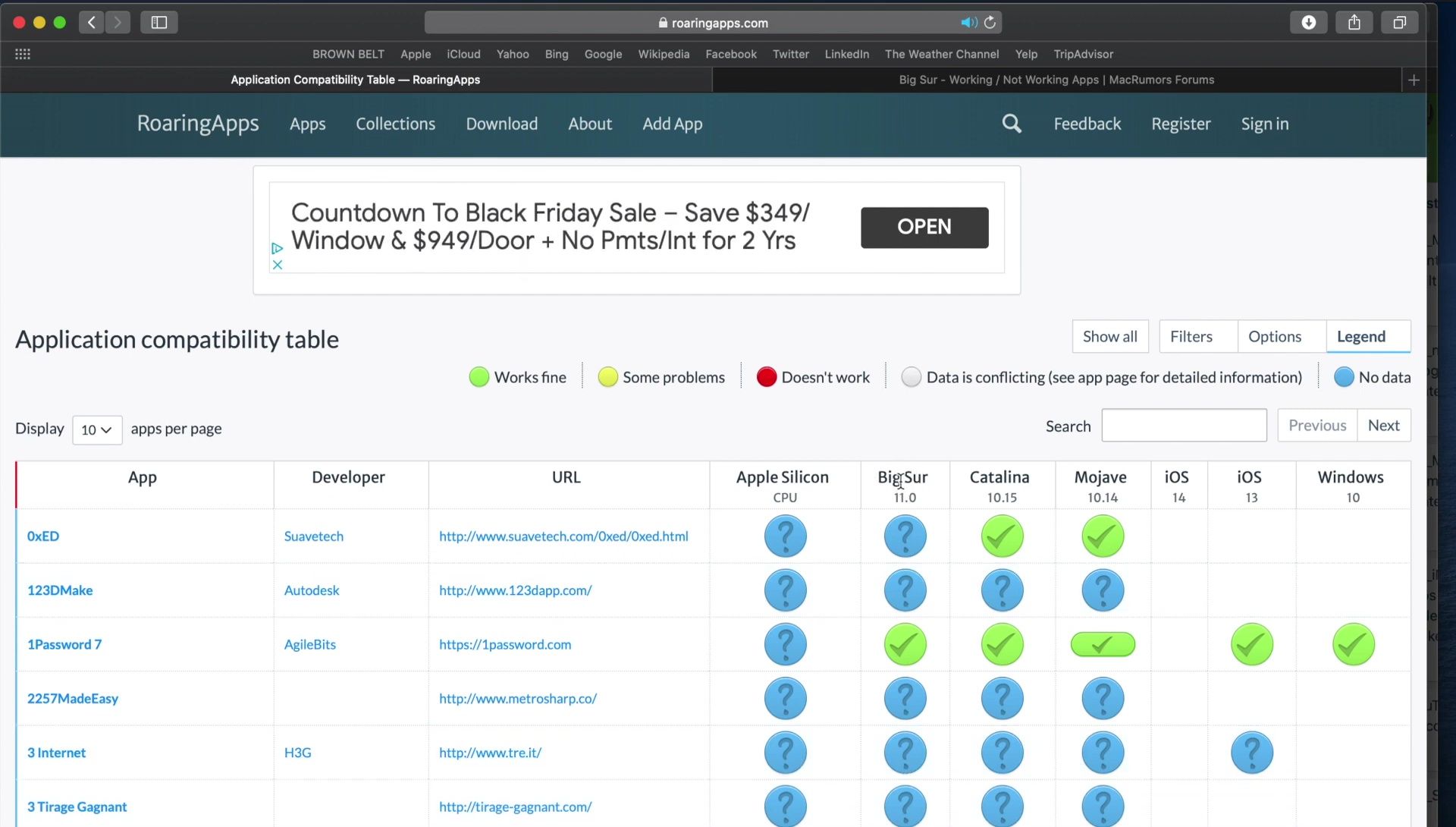Viewport: 1456px width, 827px height.
Task: Click 3 Tirage Gagnant Mojave question icon
Action: 1103,807
